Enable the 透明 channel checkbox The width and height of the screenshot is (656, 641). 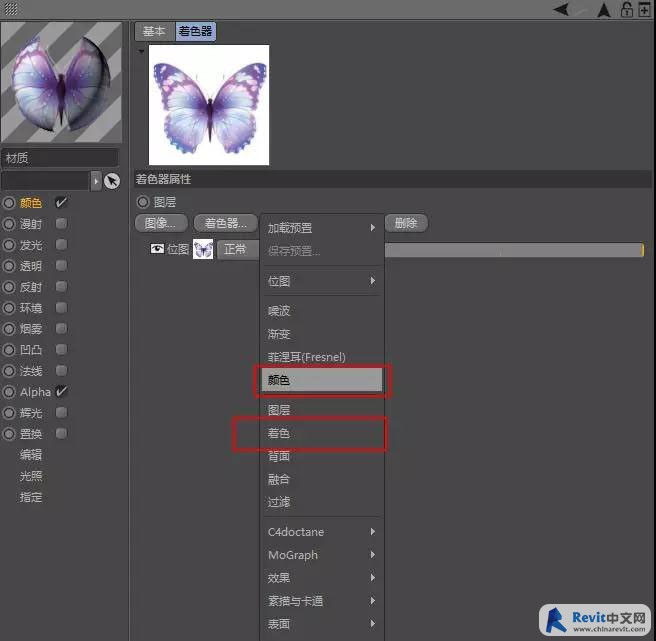[61, 265]
